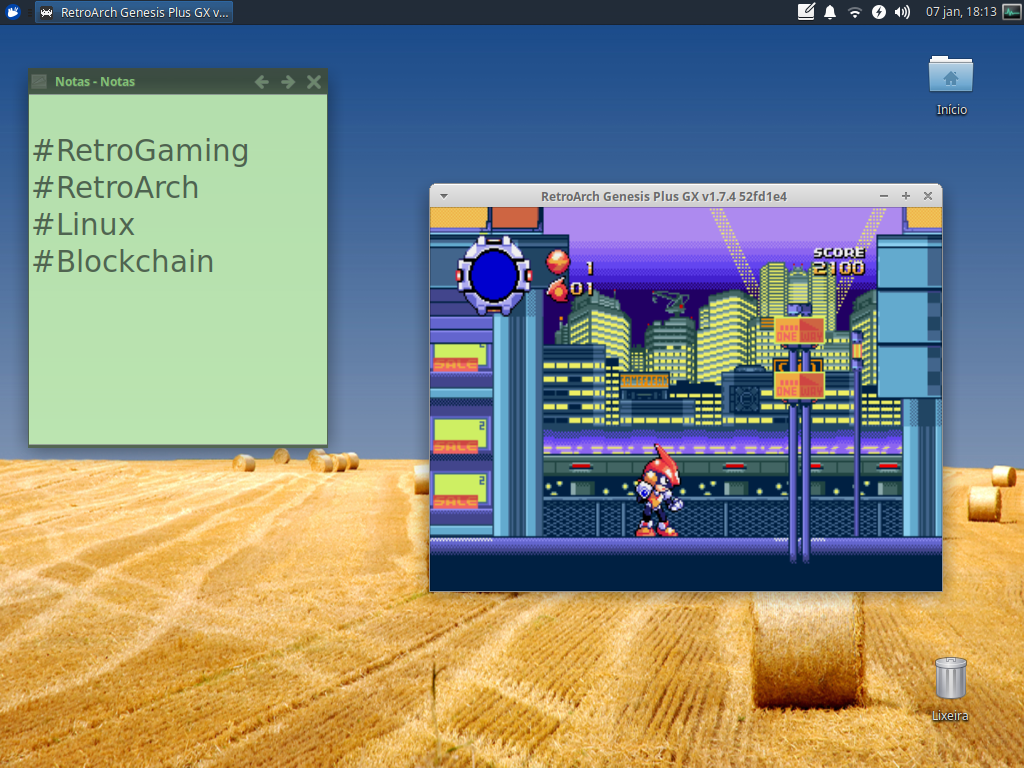1024x768 pixels.
Task: Open the system monitor icon in panel
Action: pyautogui.click(x=1012, y=12)
